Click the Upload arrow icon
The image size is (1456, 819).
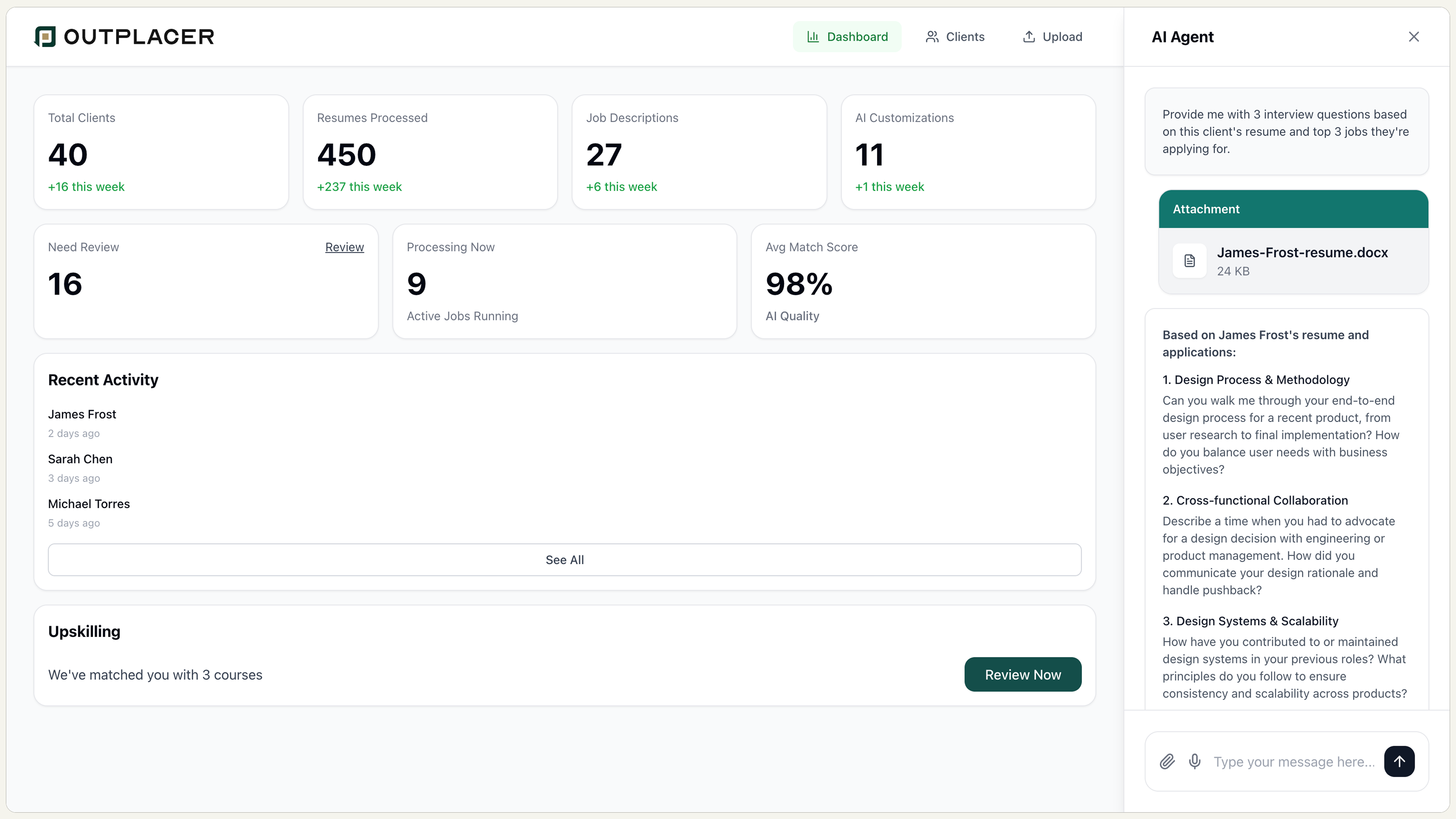pos(1029,36)
